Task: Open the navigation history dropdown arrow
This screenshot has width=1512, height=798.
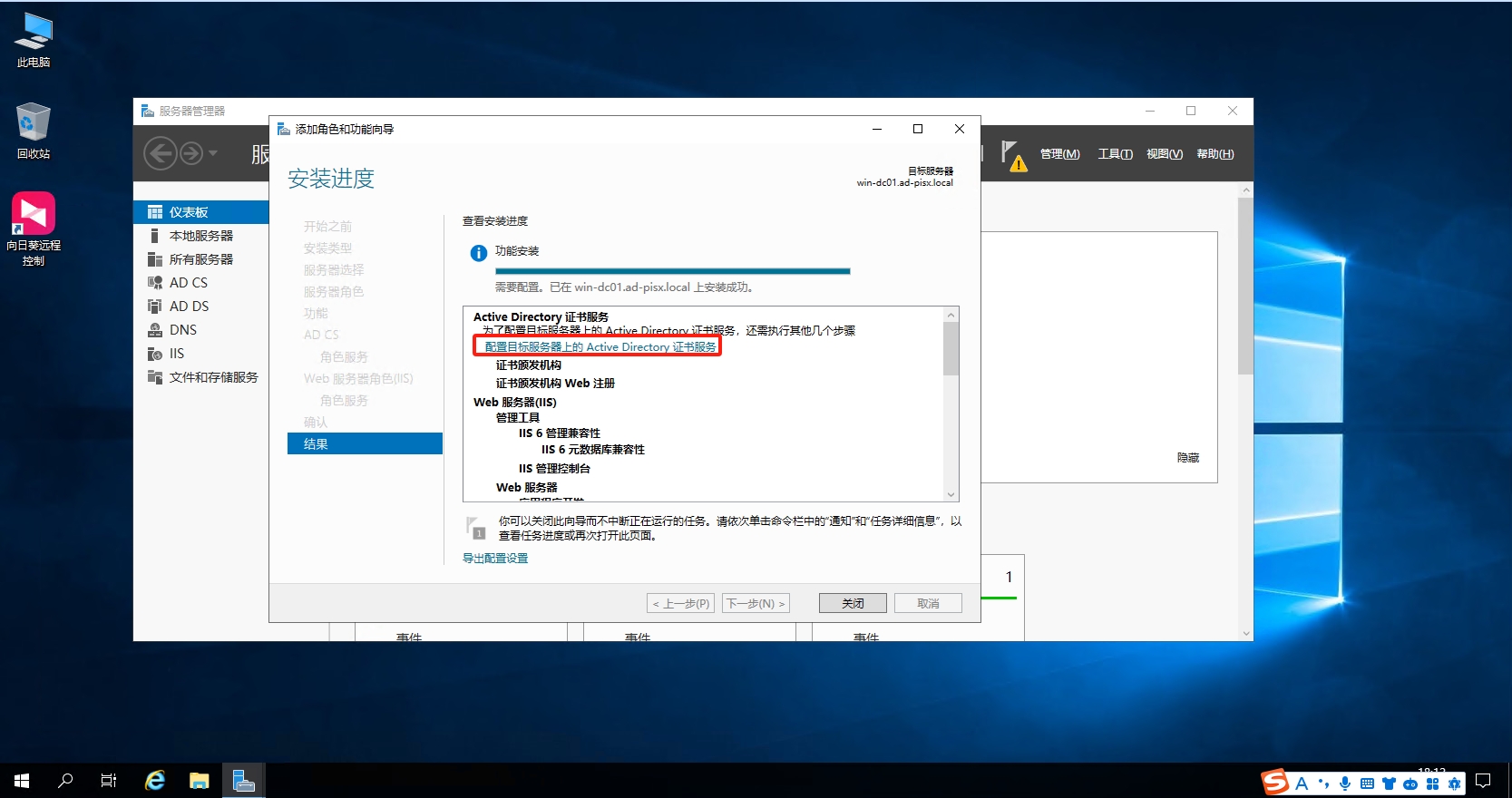Action: click(213, 153)
